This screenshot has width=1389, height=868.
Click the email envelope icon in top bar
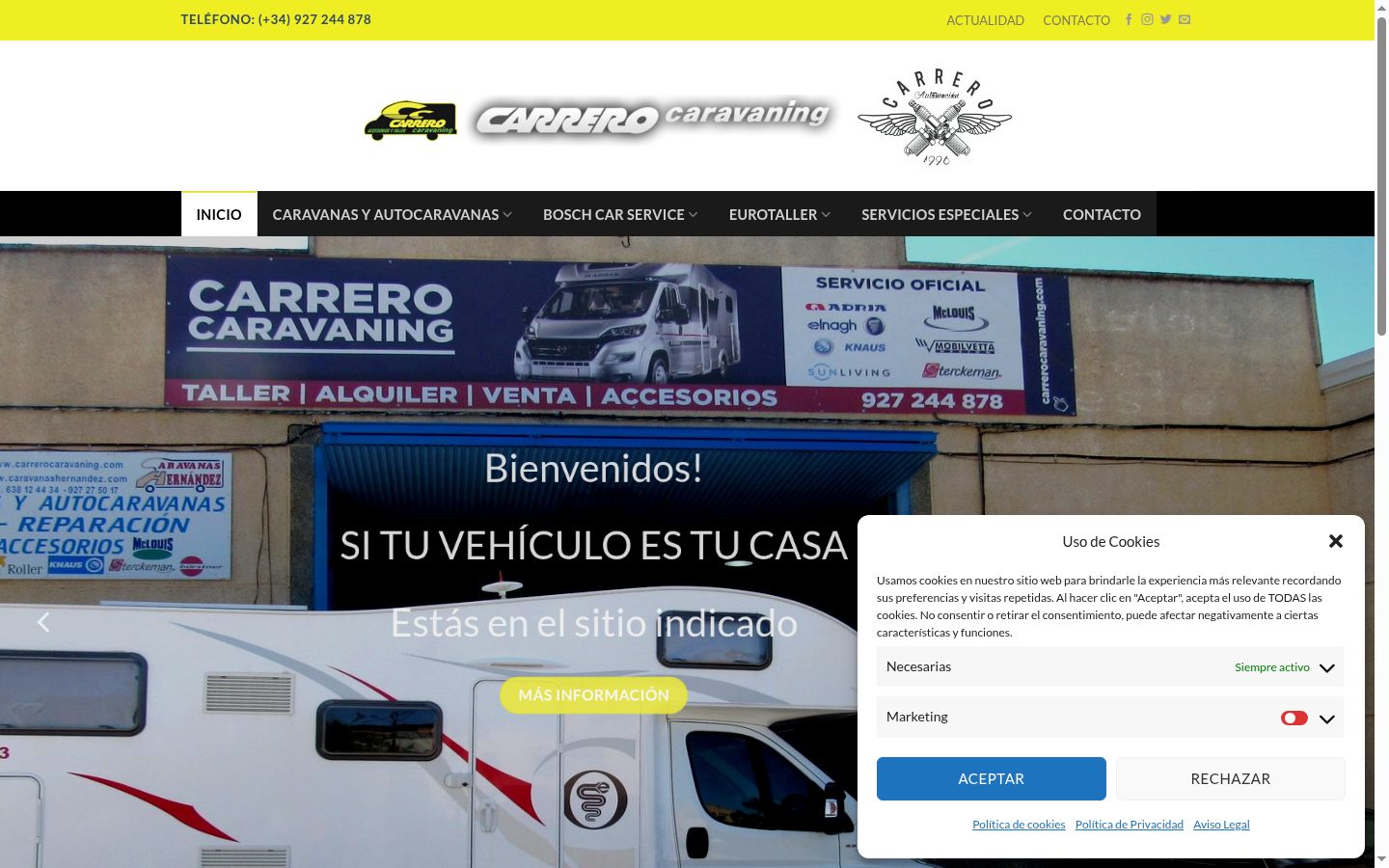[x=1185, y=19]
